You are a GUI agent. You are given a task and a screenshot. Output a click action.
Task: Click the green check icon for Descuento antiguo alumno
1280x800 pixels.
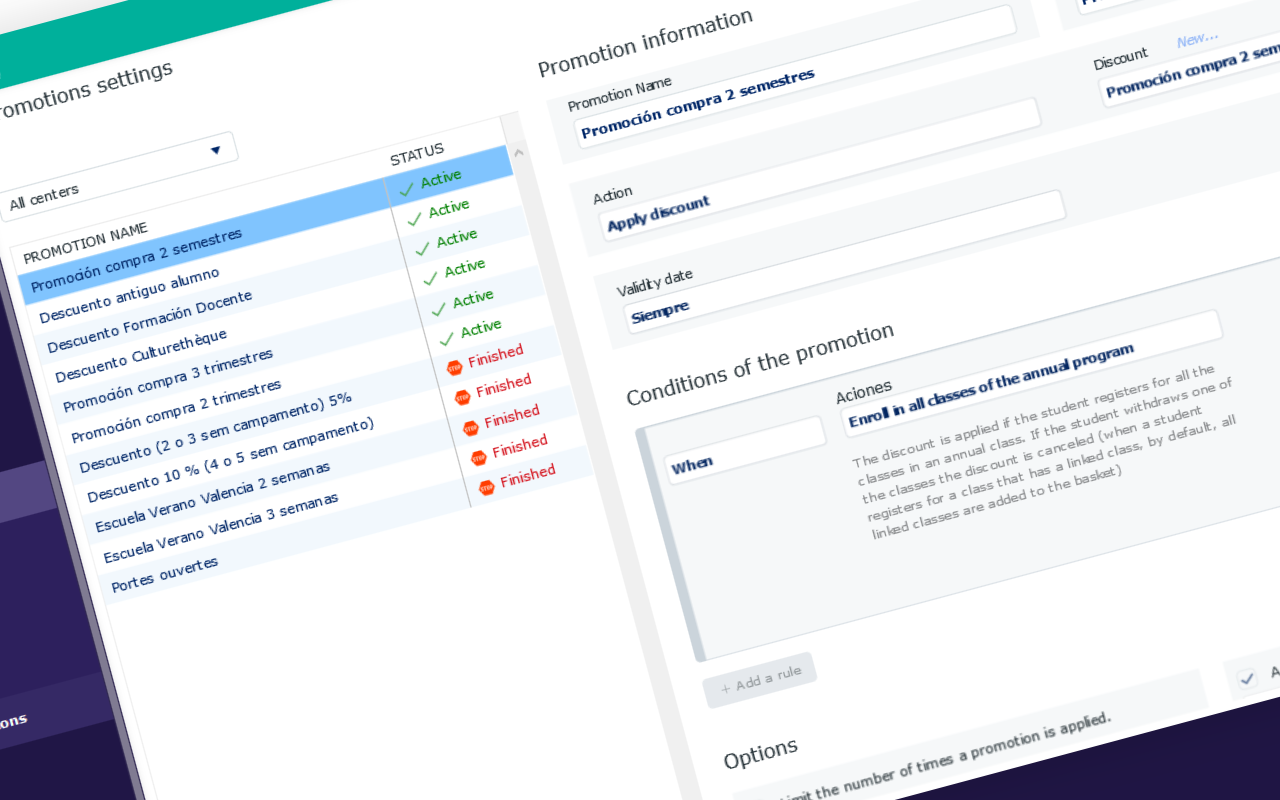[x=414, y=217]
